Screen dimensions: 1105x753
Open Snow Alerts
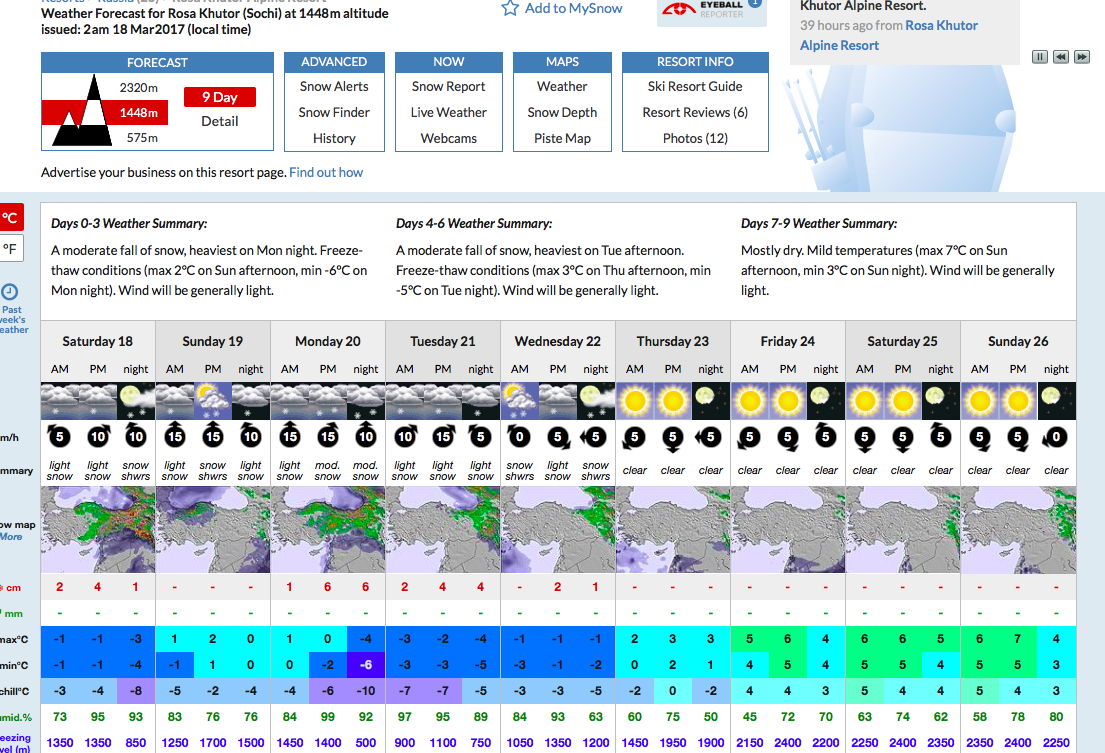tap(334, 87)
